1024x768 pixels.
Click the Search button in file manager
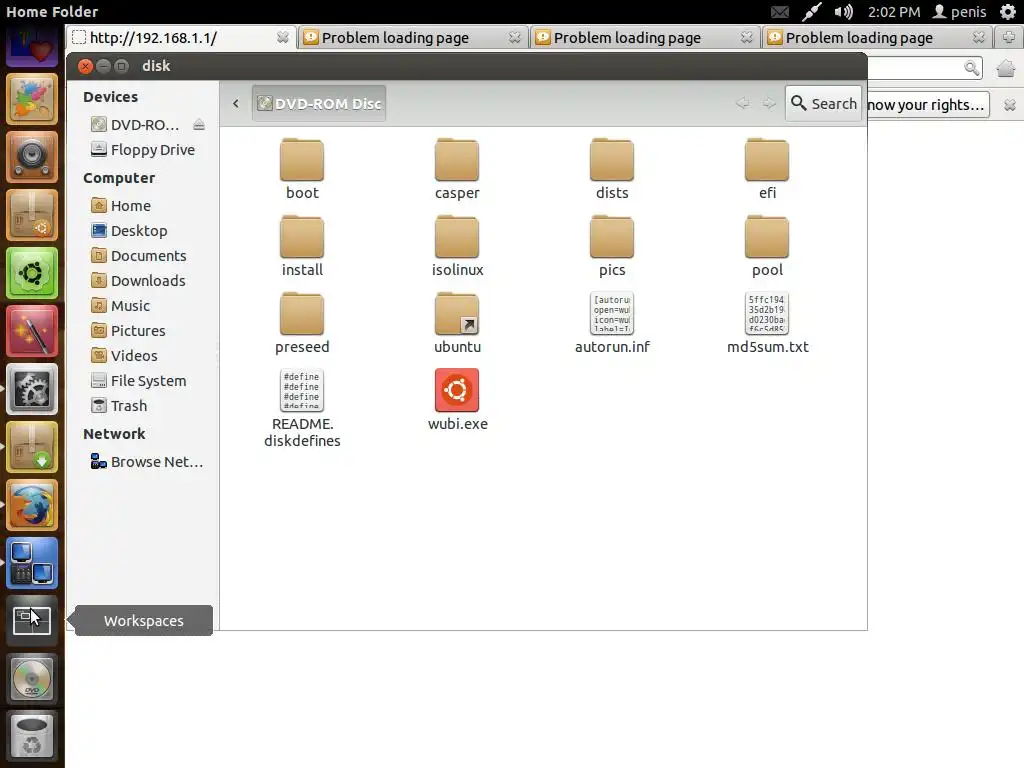[x=824, y=103]
